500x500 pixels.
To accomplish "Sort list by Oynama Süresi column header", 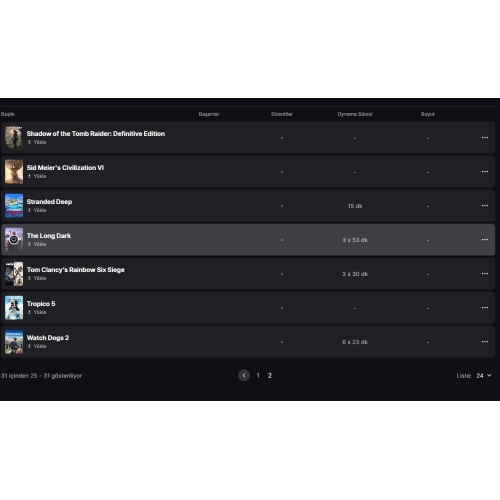I will 355,114.
